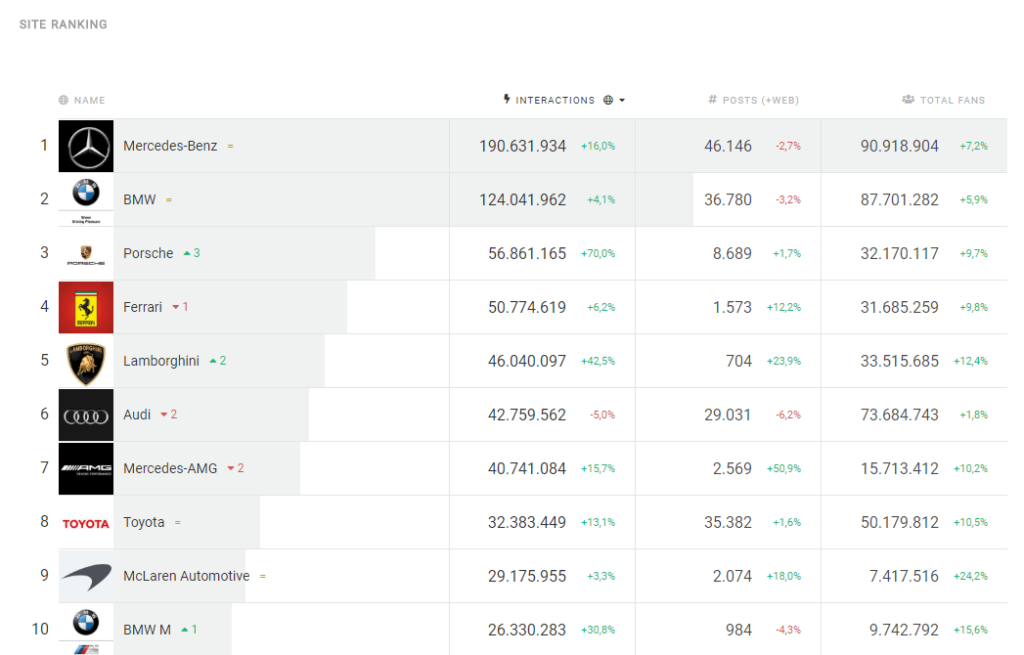1024x655 pixels.
Task: Click the globe icon beside NAME header
Action: [x=63, y=100]
